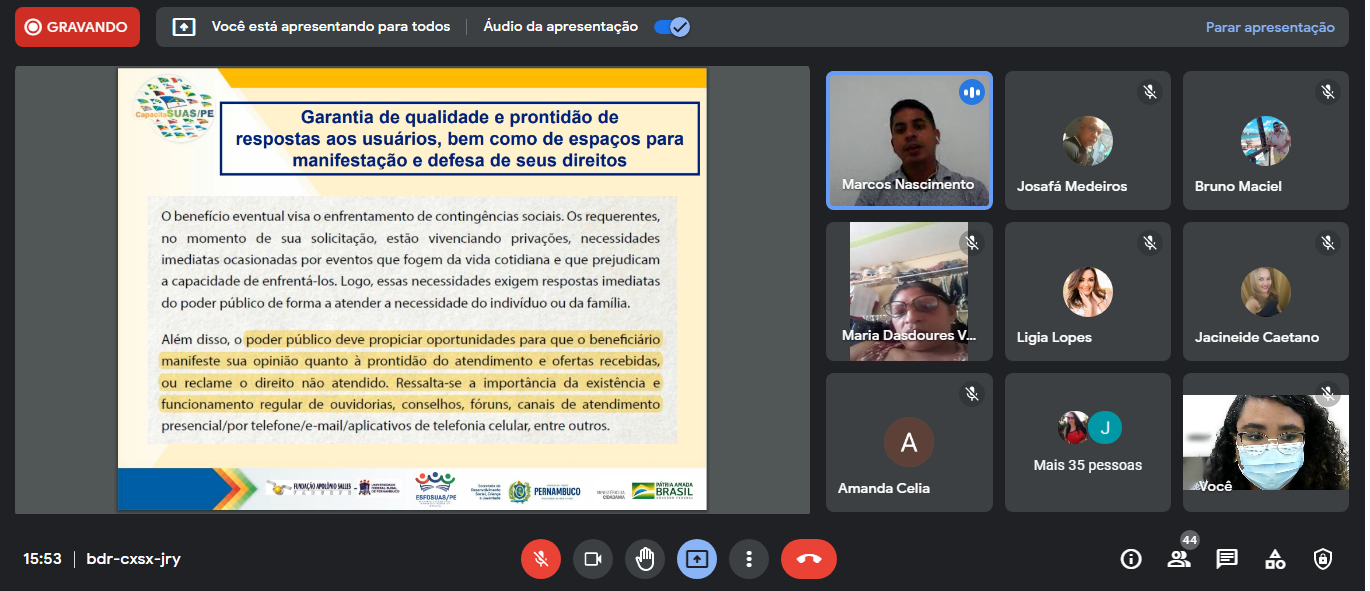The width and height of the screenshot is (1370, 591).
Task: Toggle the camera button in the bottom bar
Action: [x=593, y=559]
